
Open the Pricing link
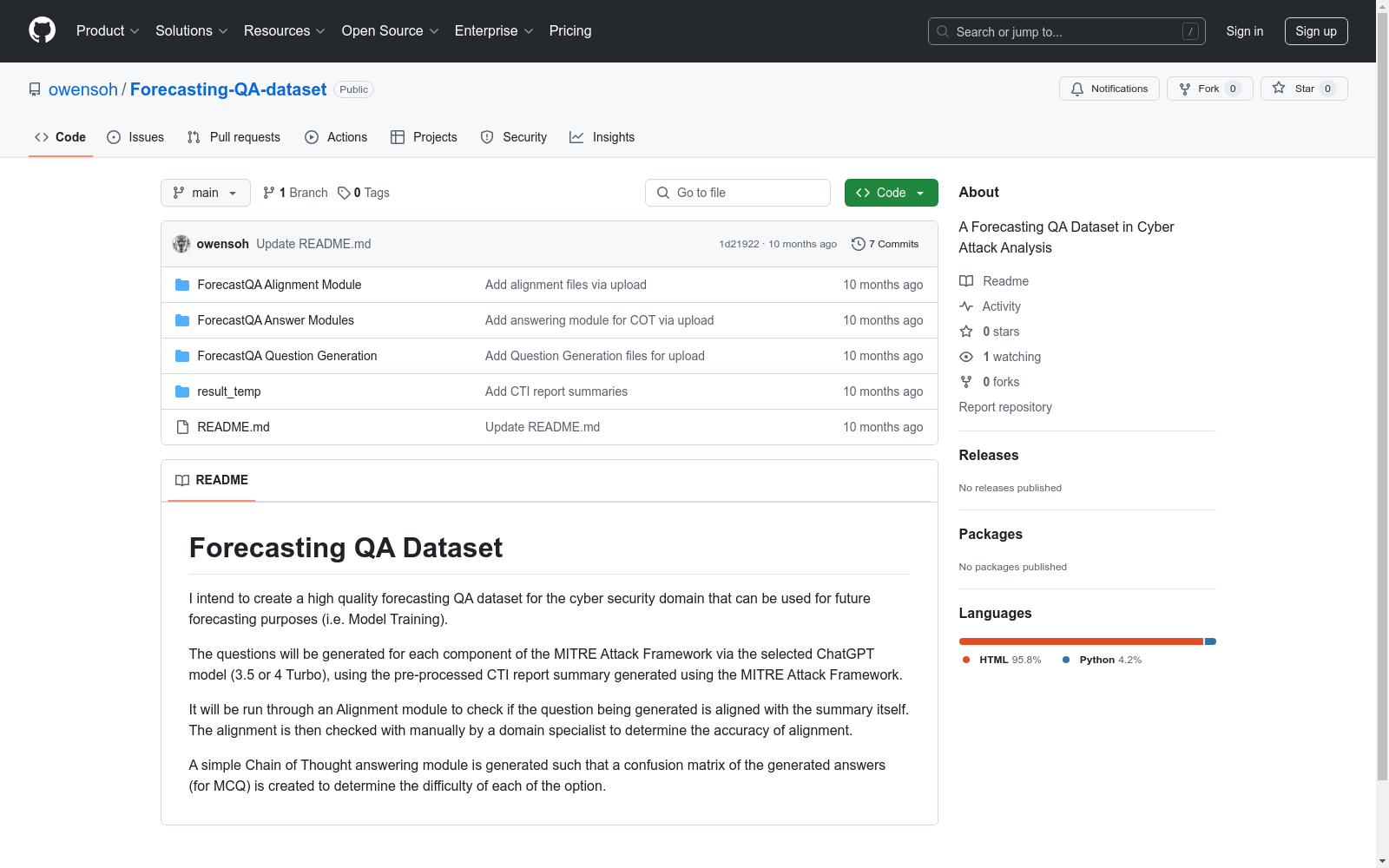[570, 31]
